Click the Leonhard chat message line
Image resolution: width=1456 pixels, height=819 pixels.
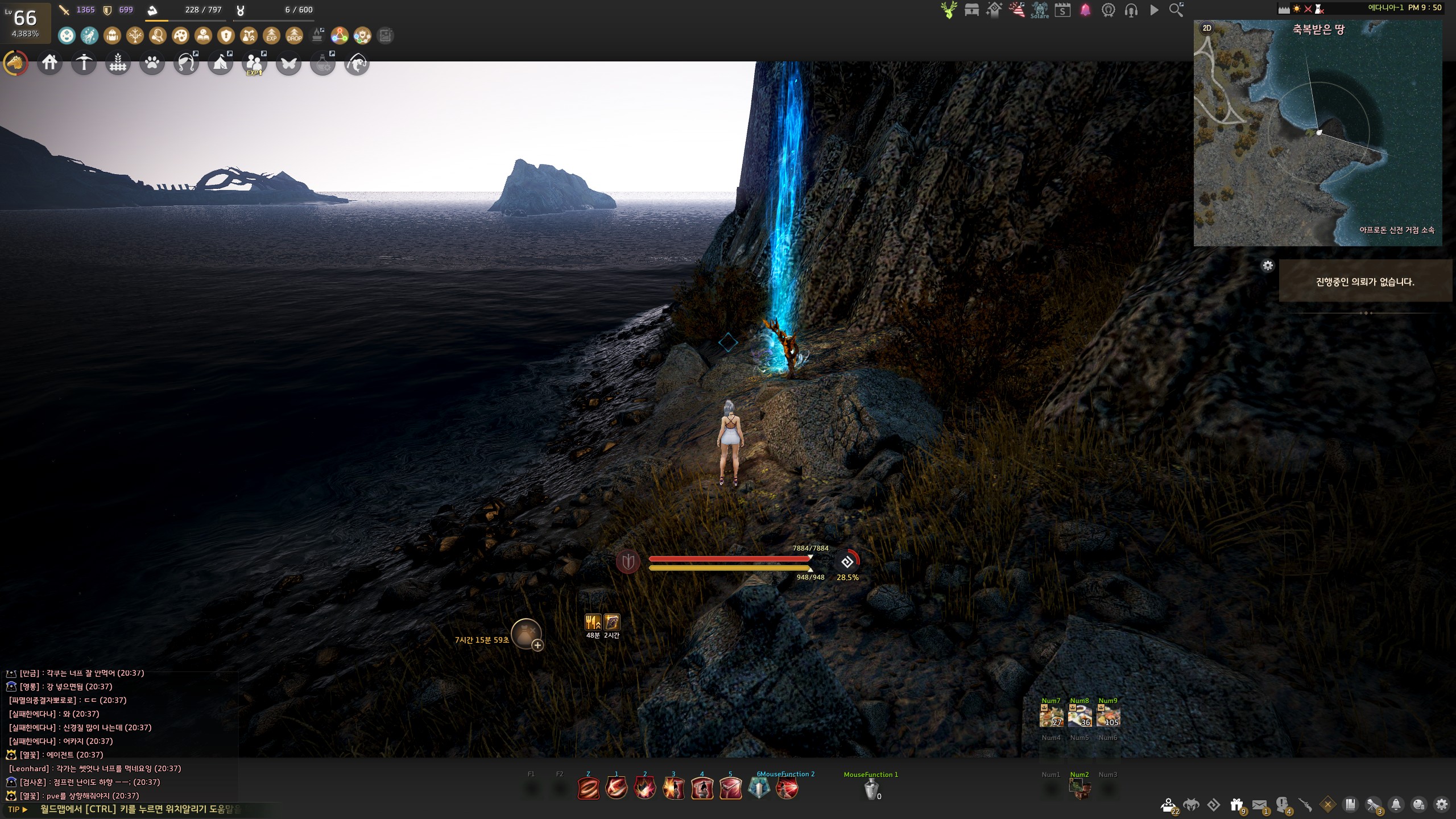(95, 768)
